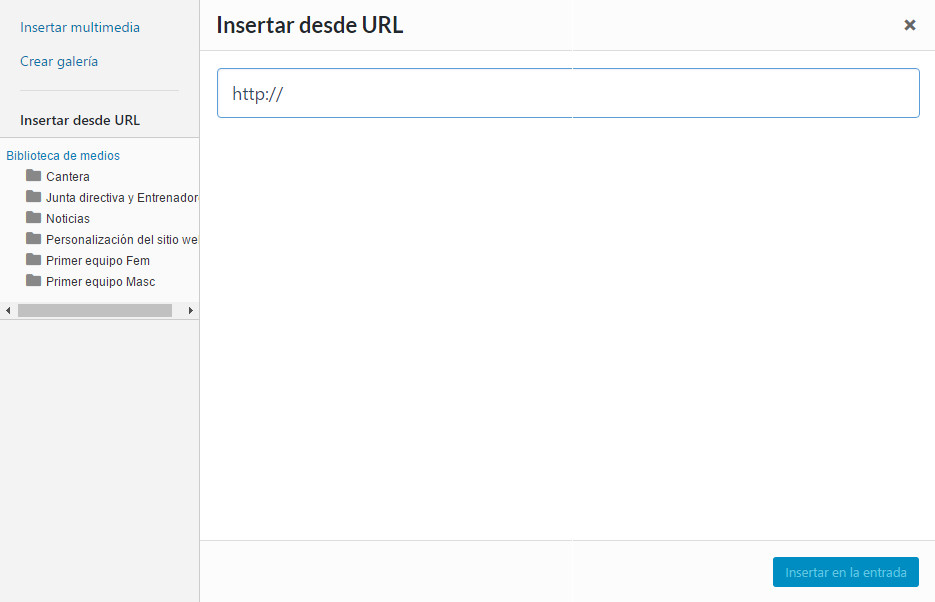The width and height of the screenshot is (935, 602).
Task: Click the Cantera folder icon
Action: click(34, 176)
